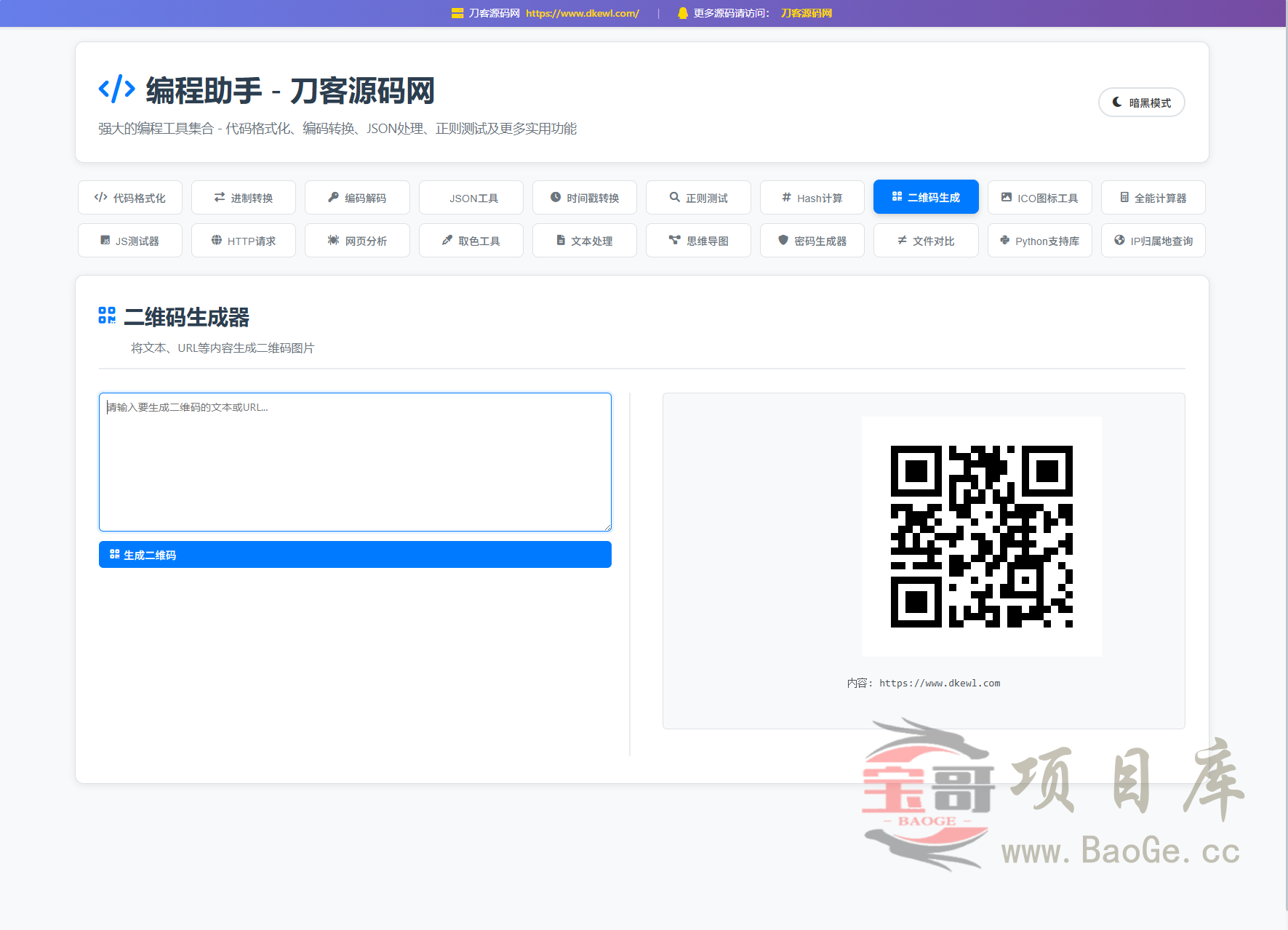Click the code icon on 代码格式化
This screenshot has height=930, width=1288.
[101, 197]
